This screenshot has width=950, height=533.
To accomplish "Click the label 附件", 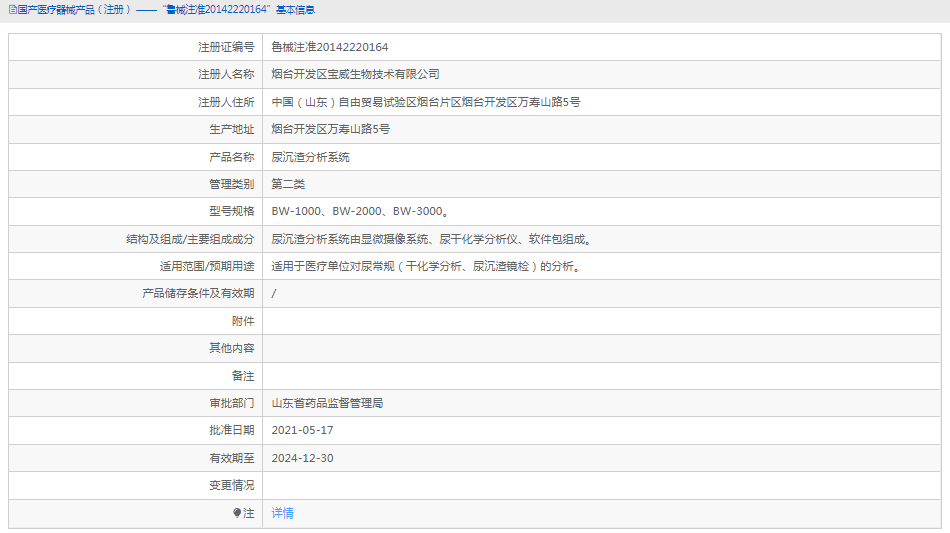I will (x=243, y=322).
